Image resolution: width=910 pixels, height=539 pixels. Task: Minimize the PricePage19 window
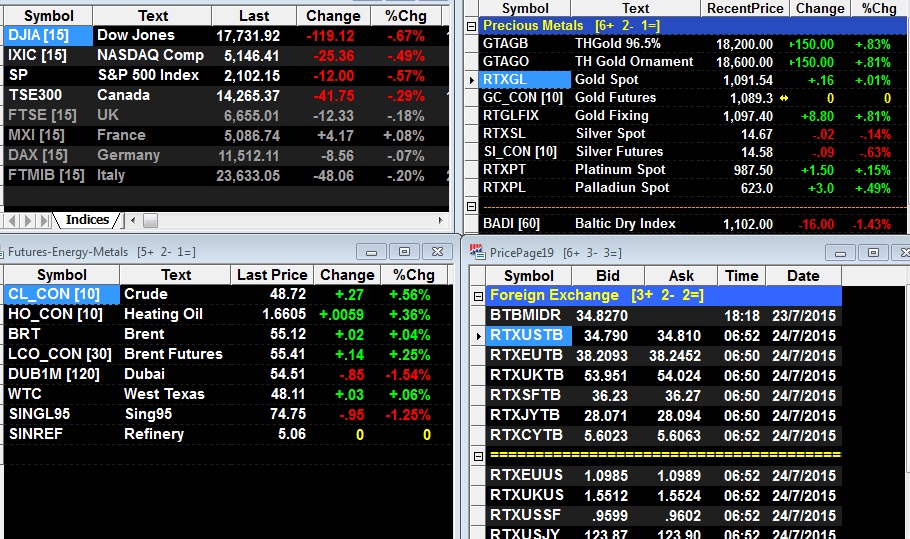[x=840, y=253]
